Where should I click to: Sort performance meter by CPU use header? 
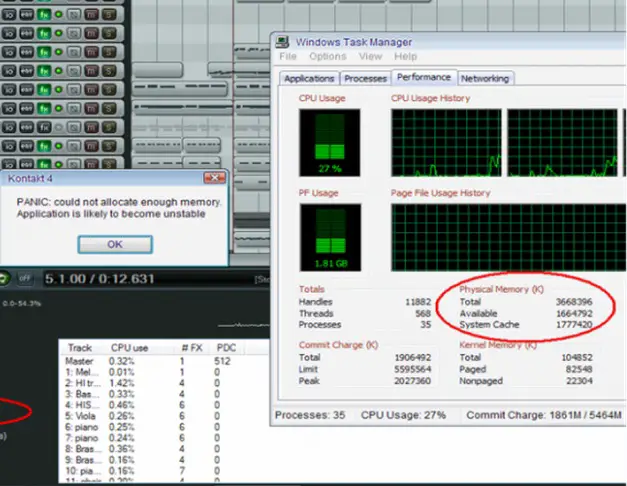[130, 348]
